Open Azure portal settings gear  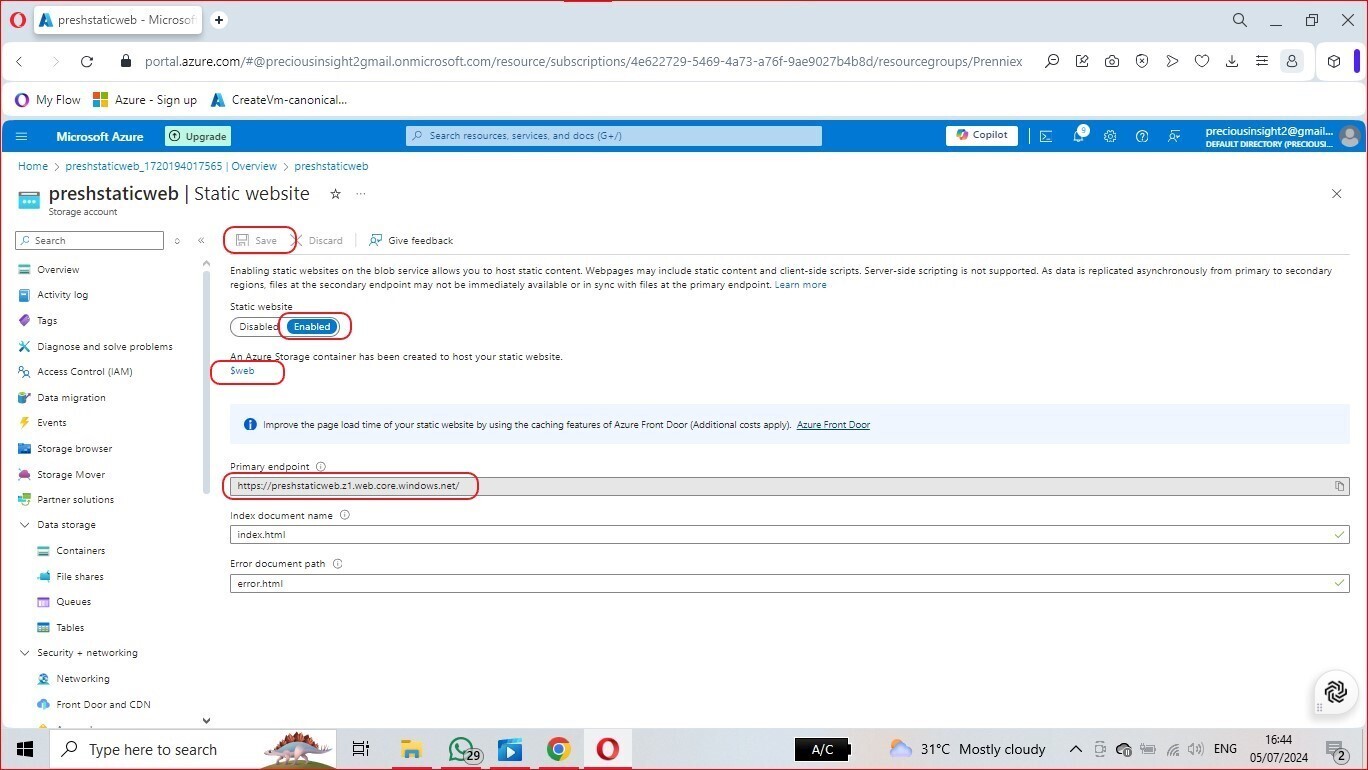[1110, 136]
